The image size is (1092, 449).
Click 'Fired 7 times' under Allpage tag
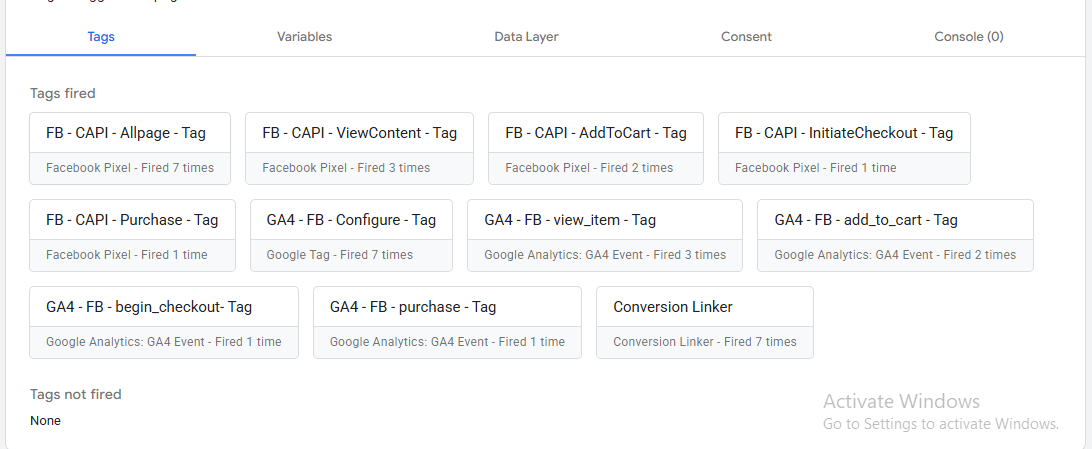[x=178, y=168]
